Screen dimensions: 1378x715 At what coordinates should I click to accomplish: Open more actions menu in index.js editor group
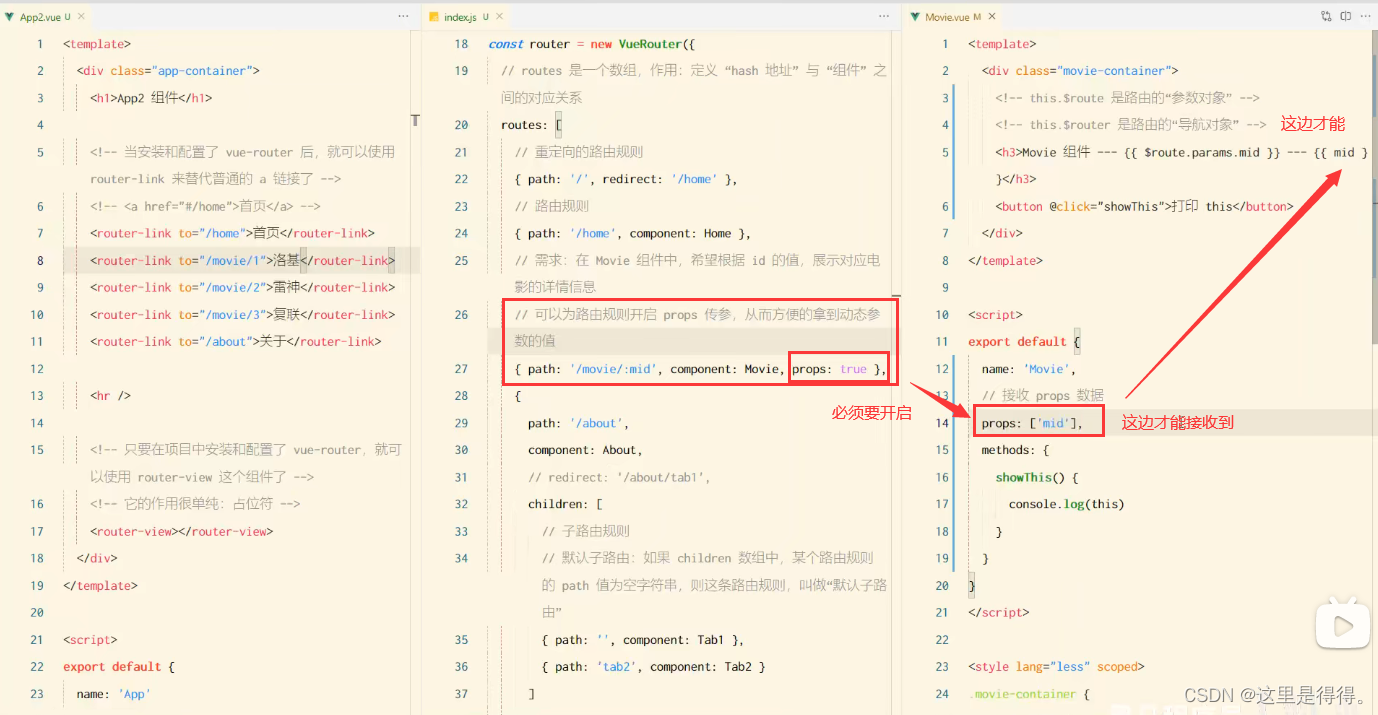point(884,16)
